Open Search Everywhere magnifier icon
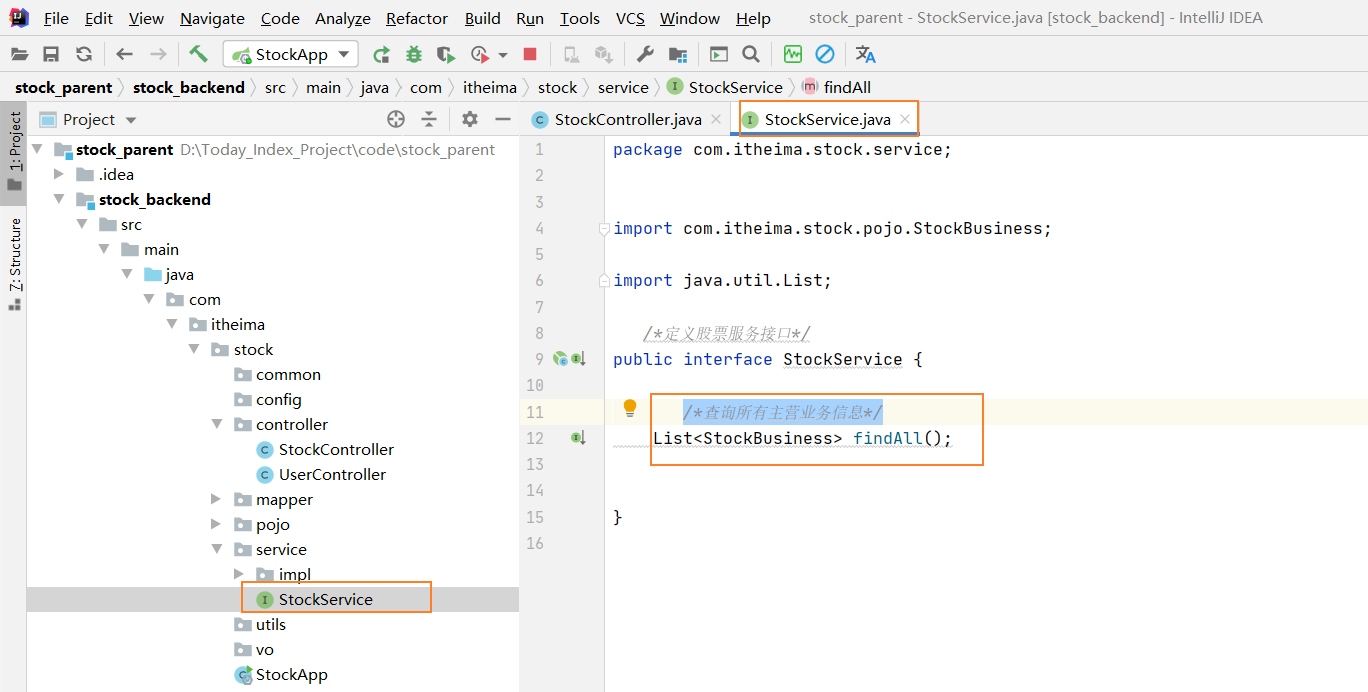The width and height of the screenshot is (1368, 692). tap(751, 54)
